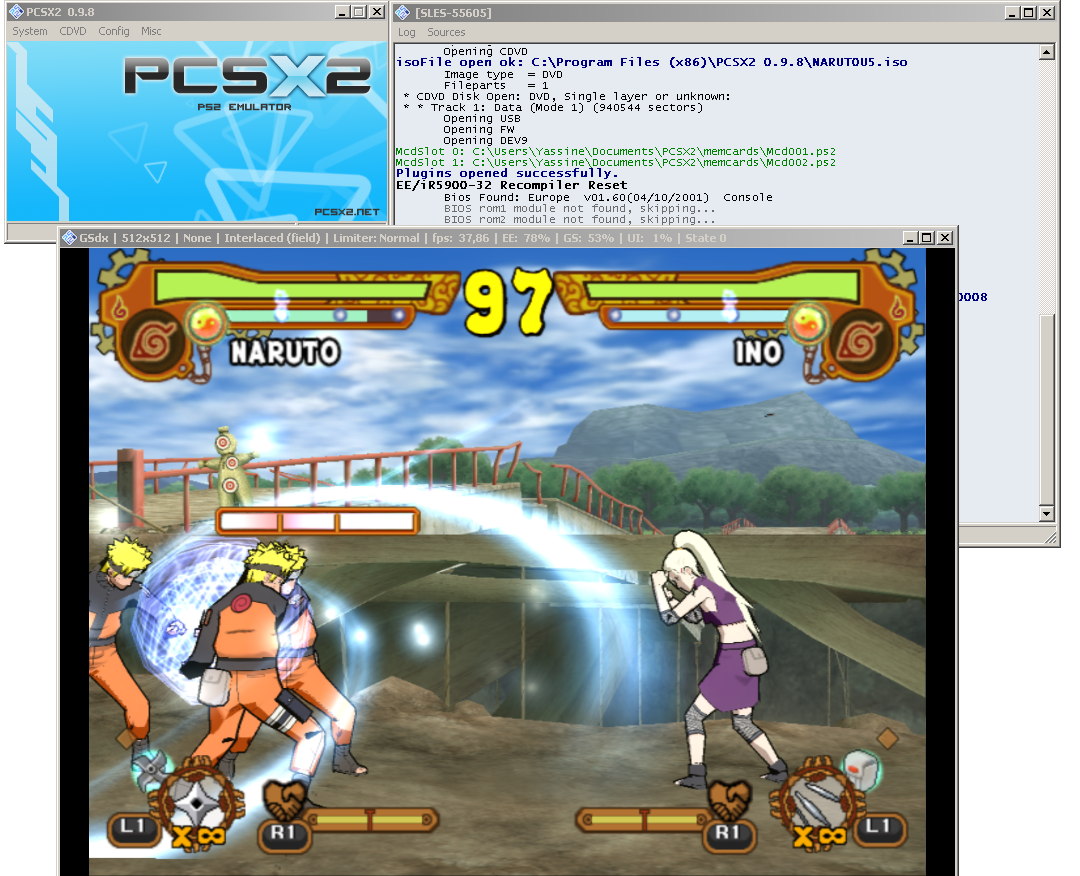
Task: Click the handshake icon above left R1
Action: pos(285,800)
